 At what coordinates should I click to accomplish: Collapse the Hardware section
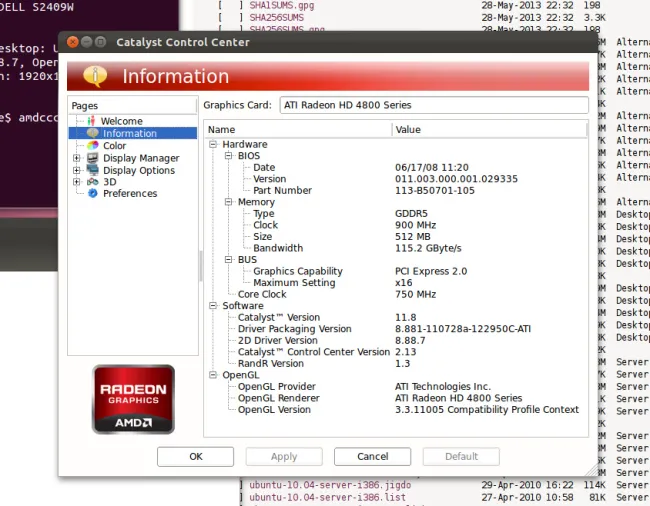(213, 144)
